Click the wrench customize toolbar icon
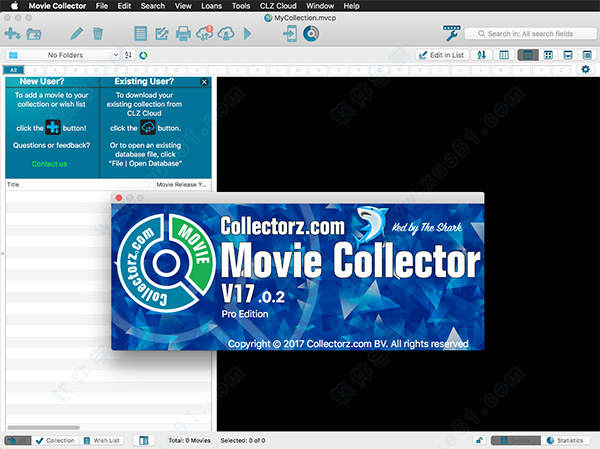Image resolution: width=600 pixels, height=449 pixels. click(x=452, y=33)
